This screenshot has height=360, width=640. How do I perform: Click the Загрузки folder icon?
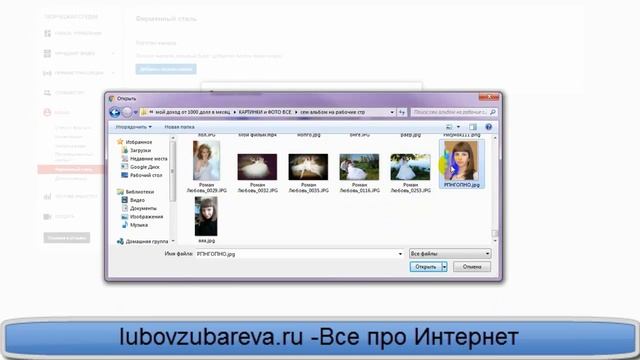pyautogui.click(x=125, y=150)
